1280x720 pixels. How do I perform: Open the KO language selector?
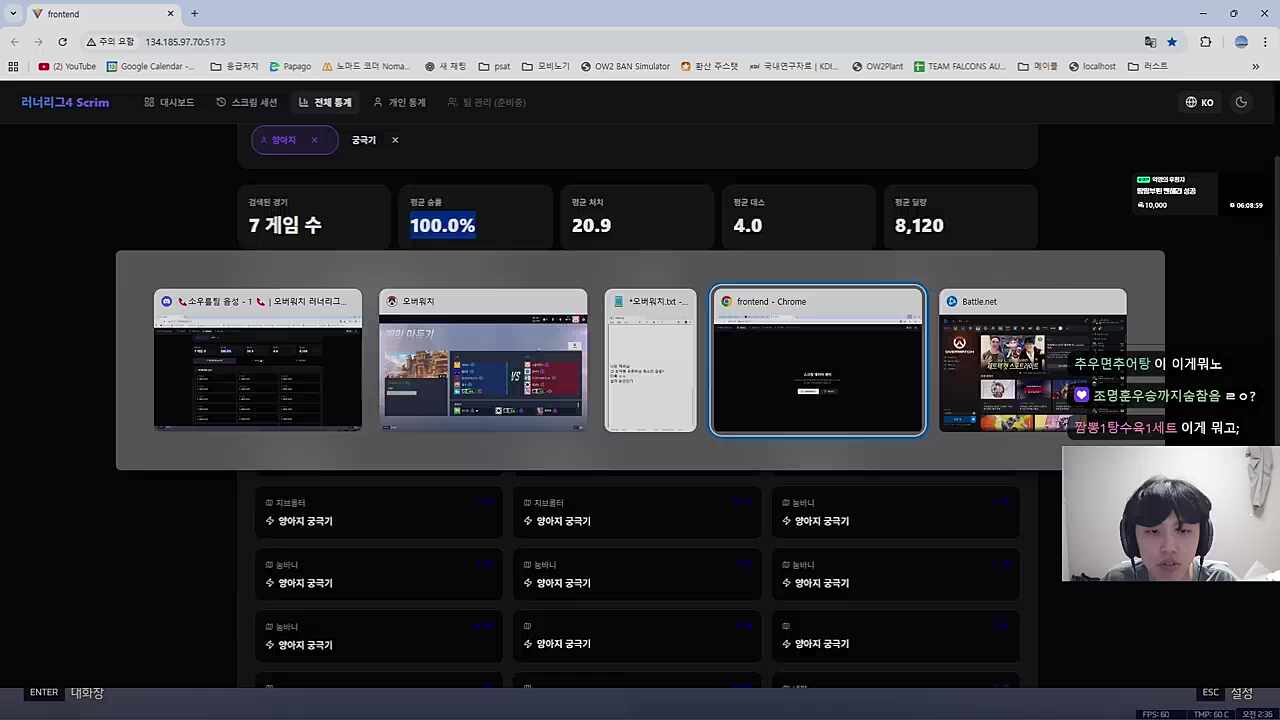click(x=1199, y=102)
